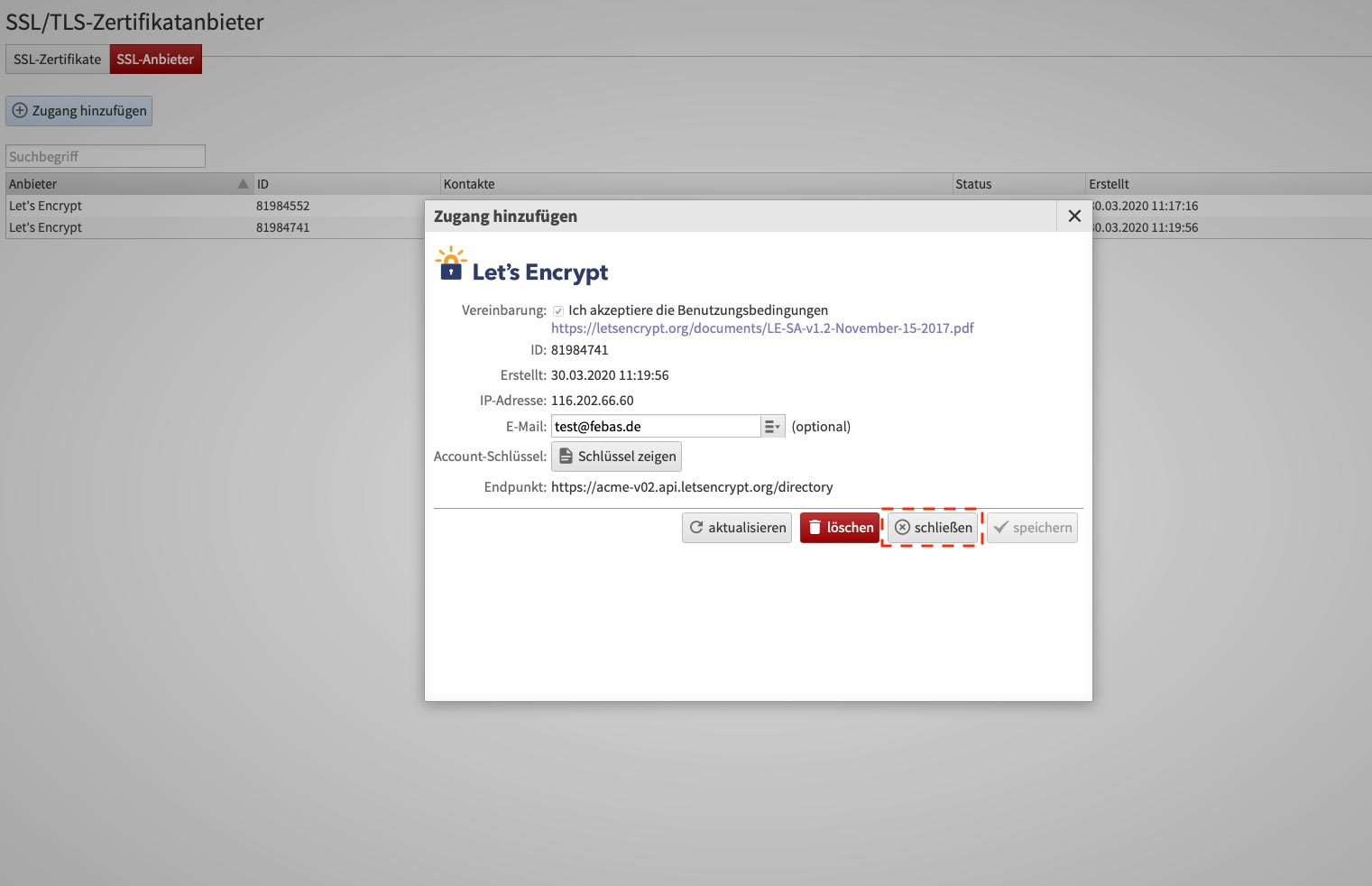Click the speichern button
The width and height of the screenshot is (1372, 886).
tap(1033, 528)
